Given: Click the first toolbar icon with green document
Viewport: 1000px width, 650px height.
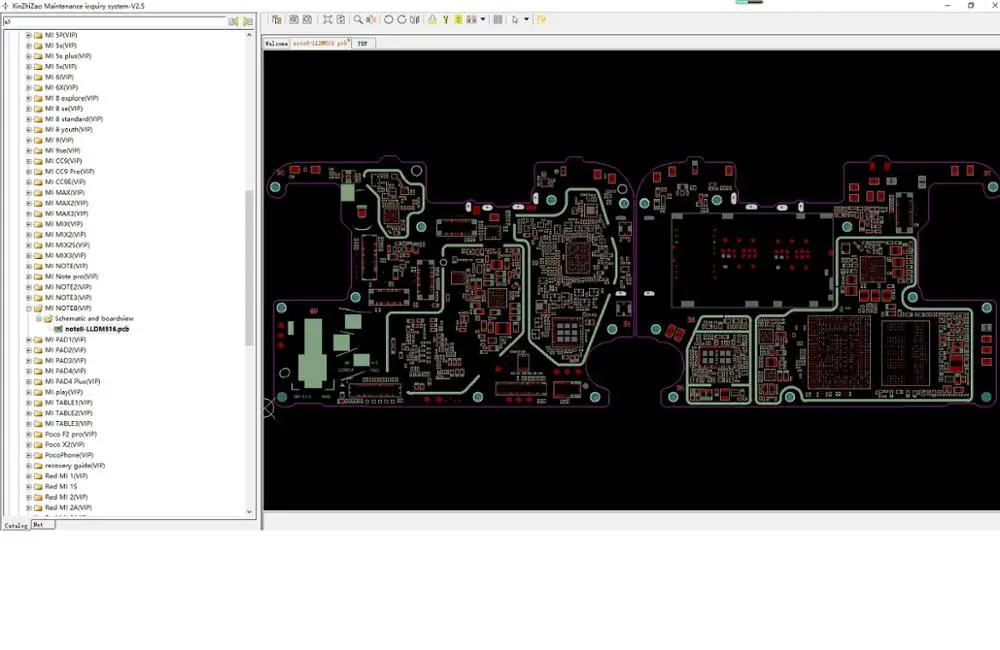Looking at the screenshot, I should pyautogui.click(x=277, y=19).
